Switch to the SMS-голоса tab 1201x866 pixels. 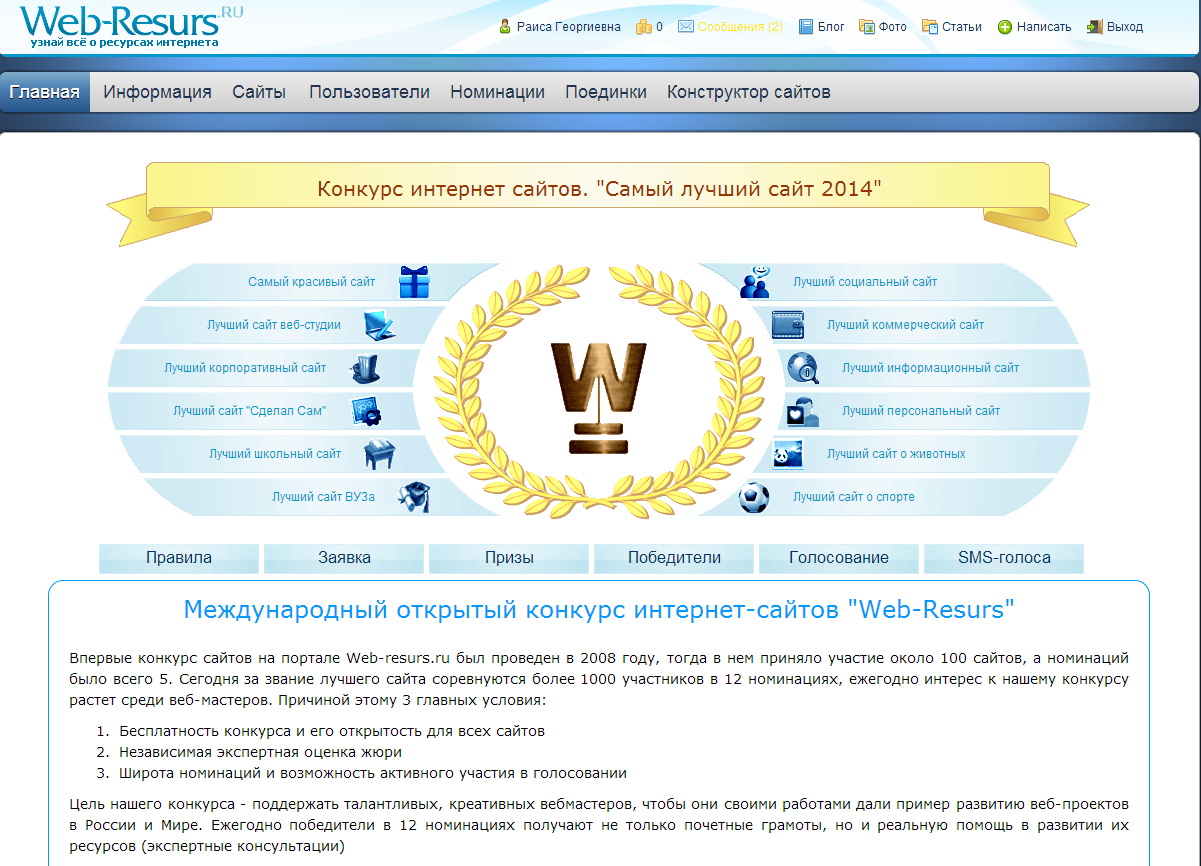pyautogui.click(x=1004, y=558)
